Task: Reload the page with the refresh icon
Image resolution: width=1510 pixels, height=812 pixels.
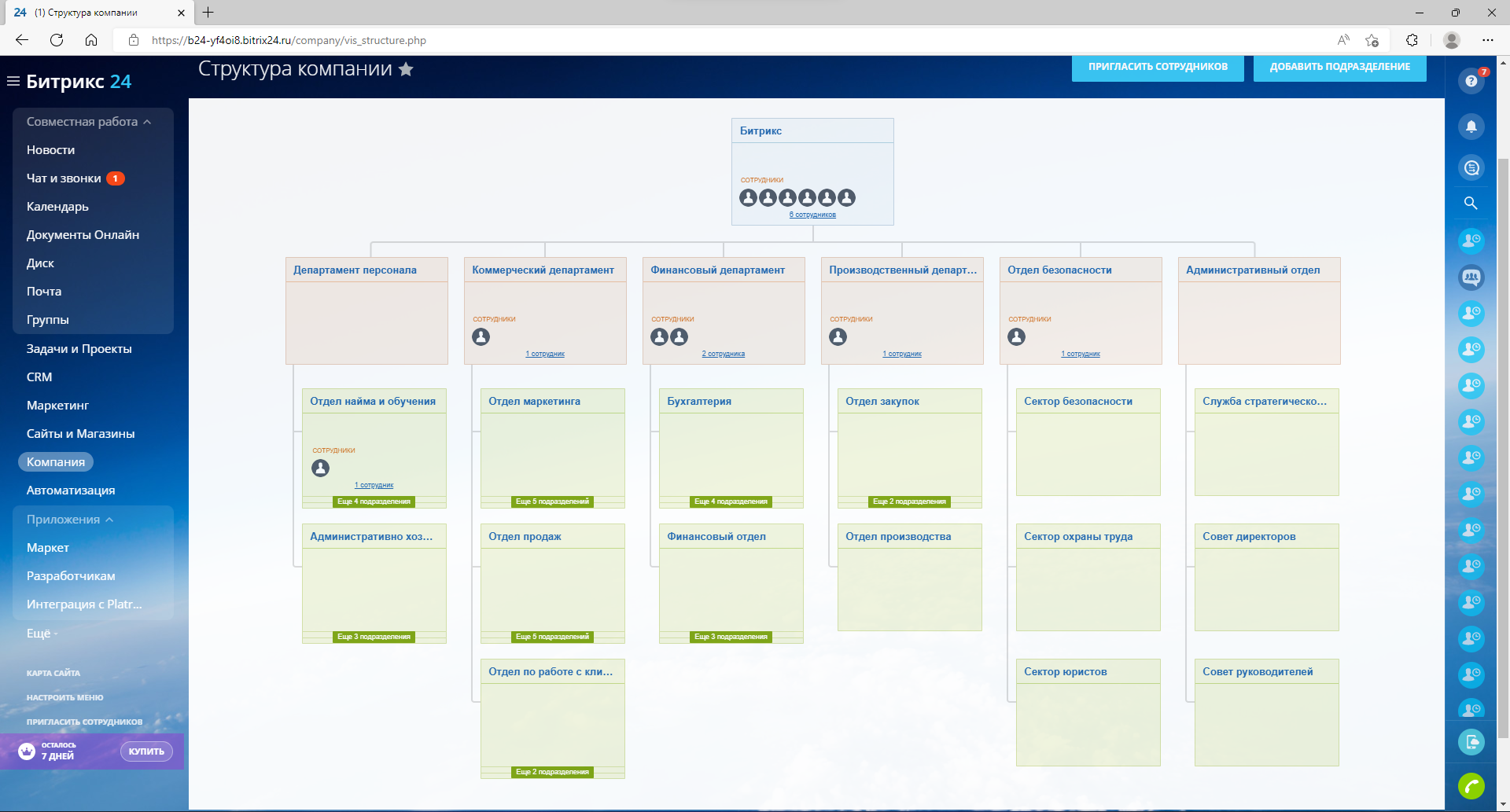Action: coord(57,40)
